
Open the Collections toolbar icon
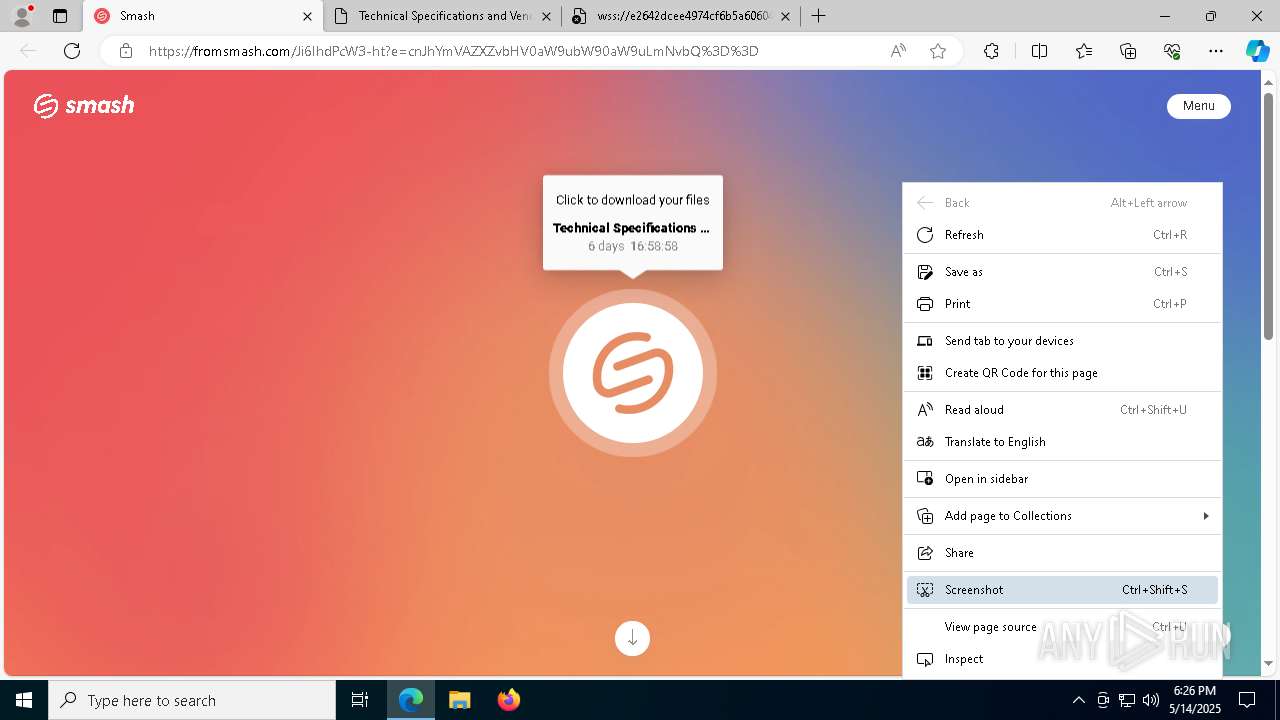[1128, 51]
